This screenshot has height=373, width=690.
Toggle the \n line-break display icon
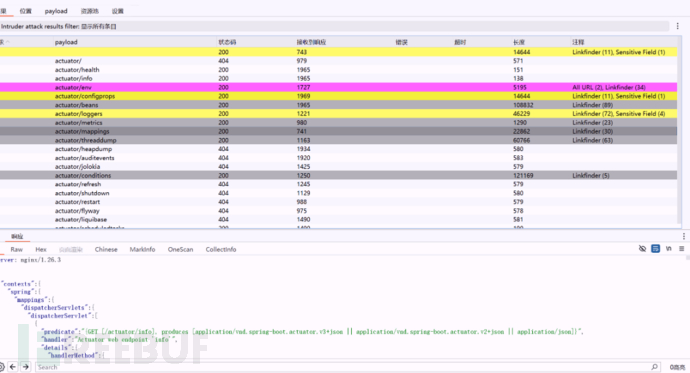tap(668, 249)
